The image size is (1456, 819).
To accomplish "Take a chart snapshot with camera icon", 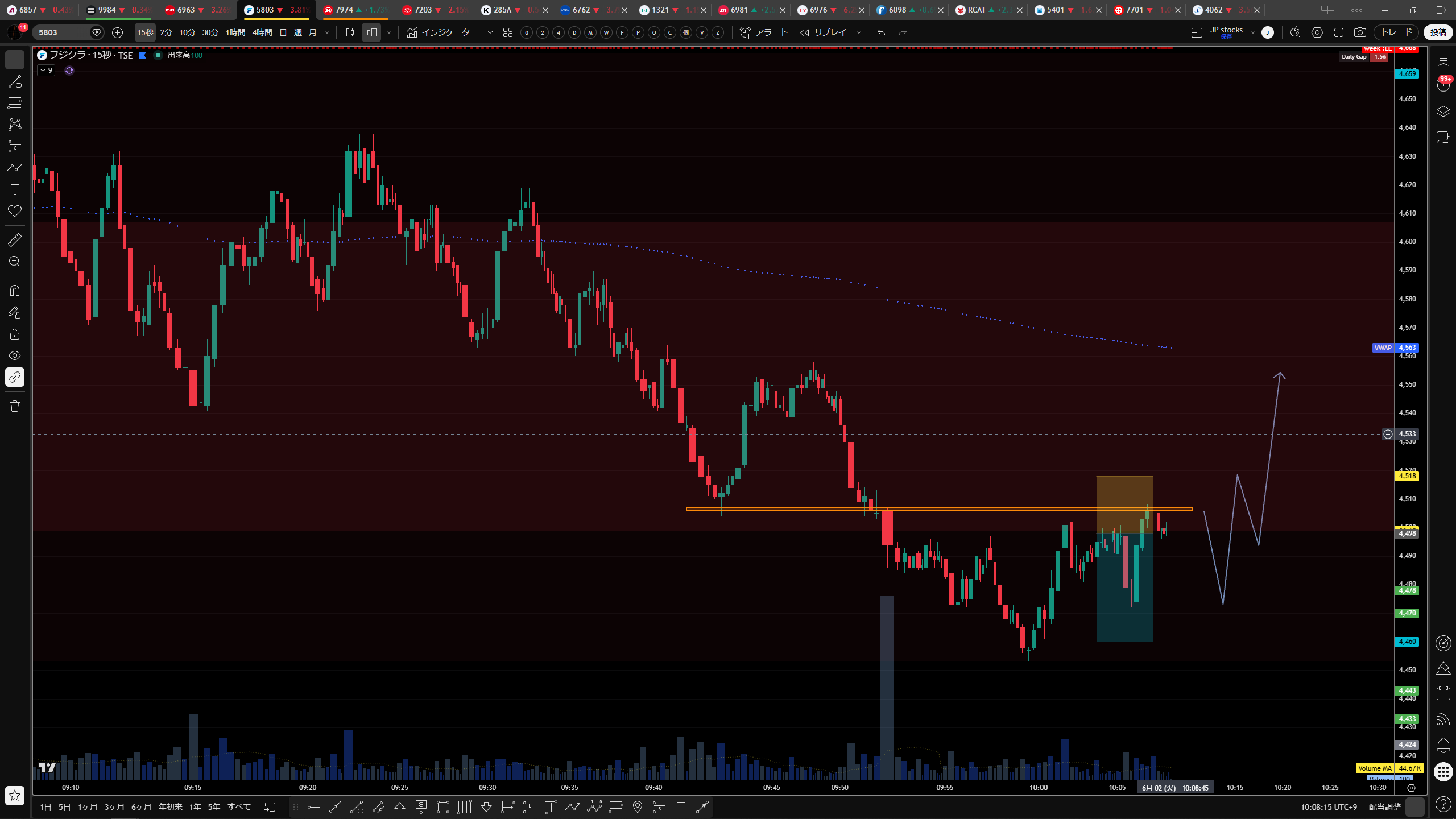I will coord(1360,32).
